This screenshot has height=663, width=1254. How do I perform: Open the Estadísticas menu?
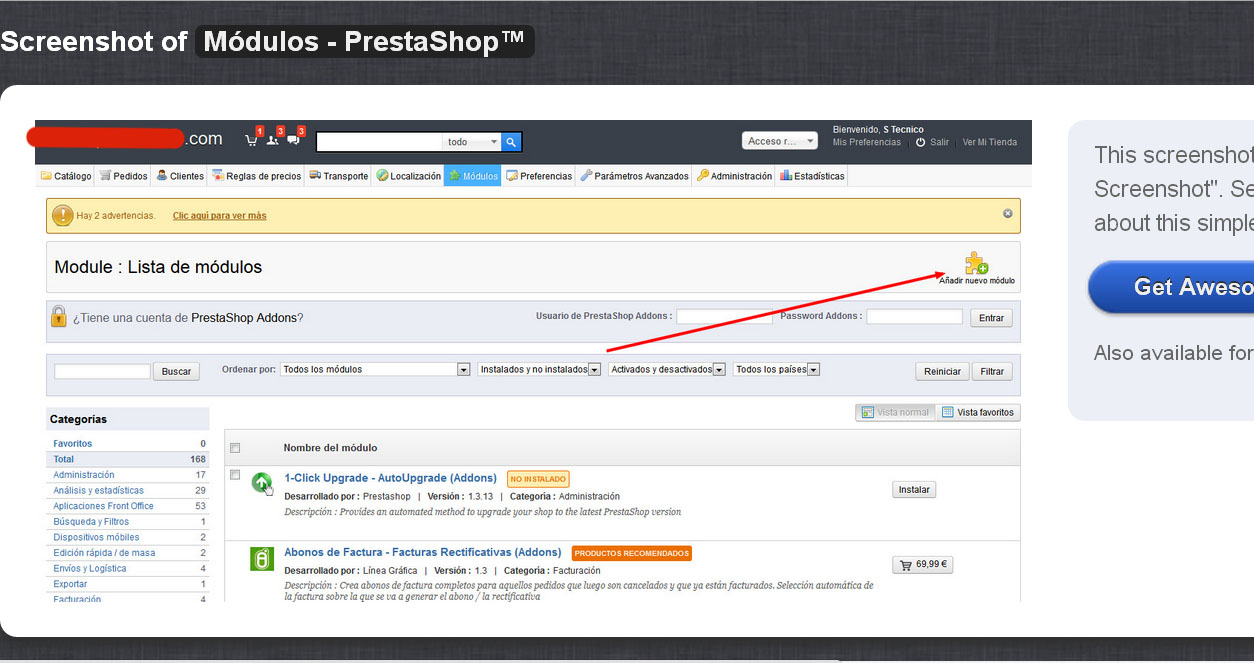812,176
